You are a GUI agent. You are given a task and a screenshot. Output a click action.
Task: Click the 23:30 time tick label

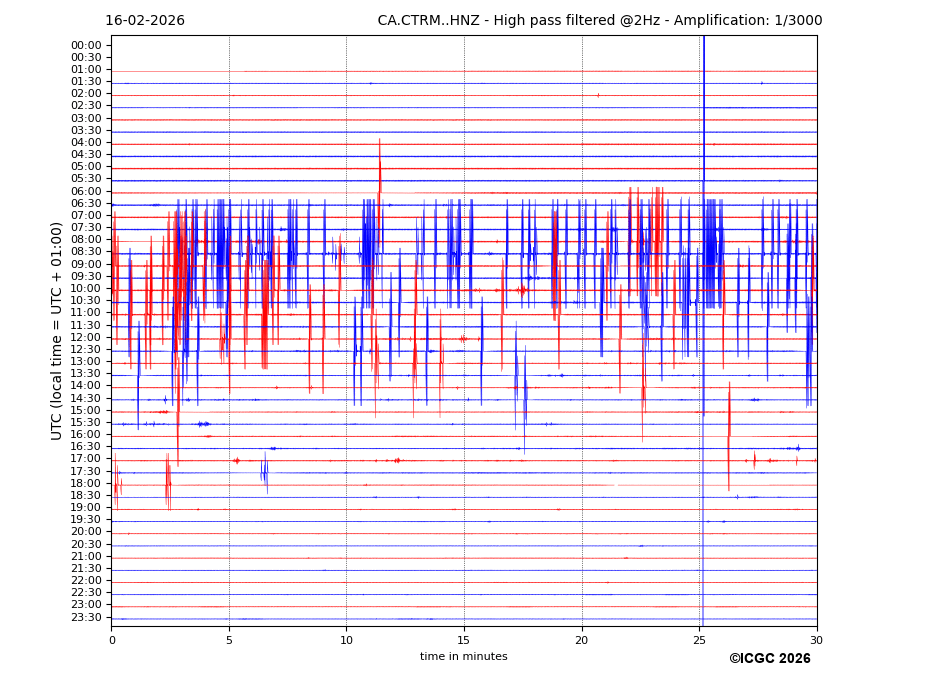click(86, 617)
